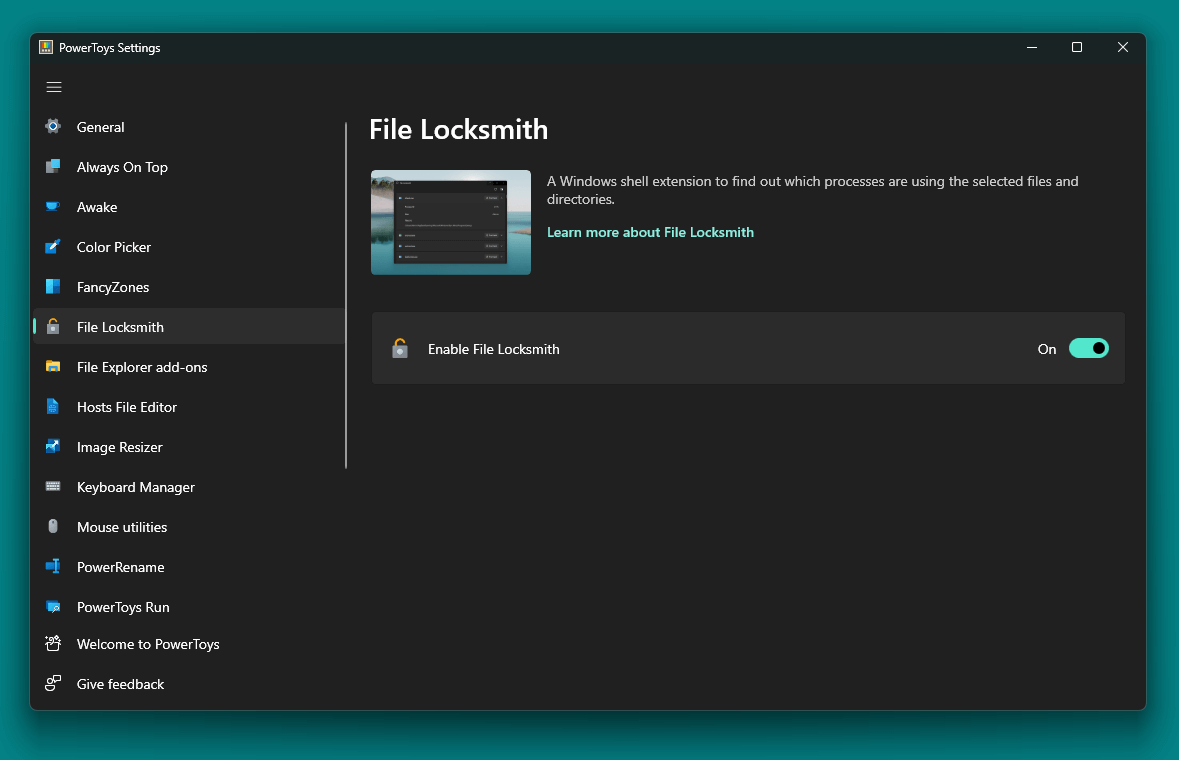Open PowerToys Run settings
The height and width of the screenshot is (760, 1179).
click(189, 607)
